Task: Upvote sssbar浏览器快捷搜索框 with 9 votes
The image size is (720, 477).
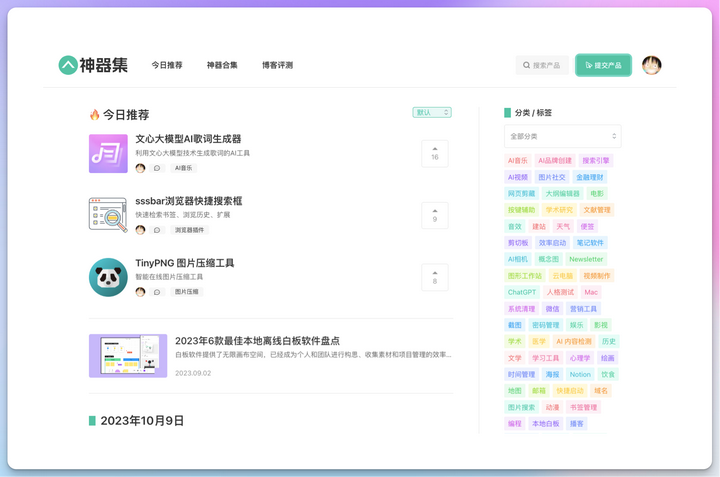Action: [x=435, y=215]
